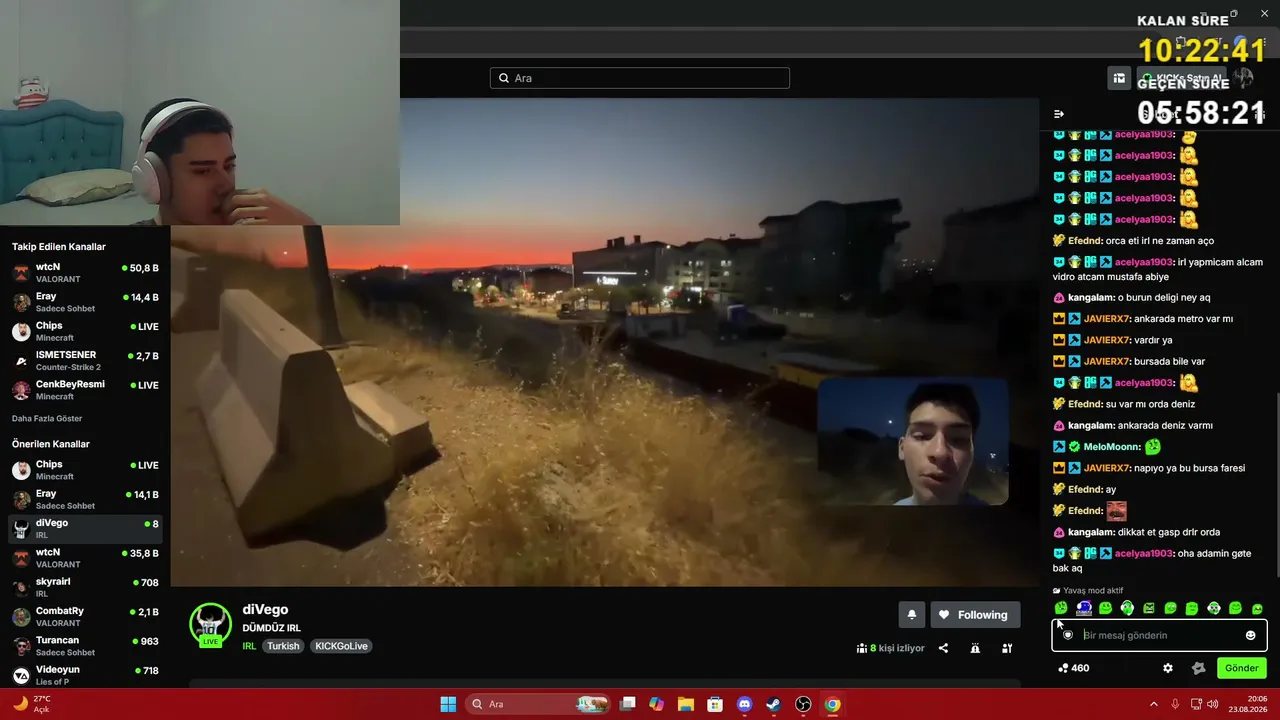Insert the blue astronaut emote from quick emotes
Screen dimensions: 1280x720
pyautogui.click(x=1083, y=608)
